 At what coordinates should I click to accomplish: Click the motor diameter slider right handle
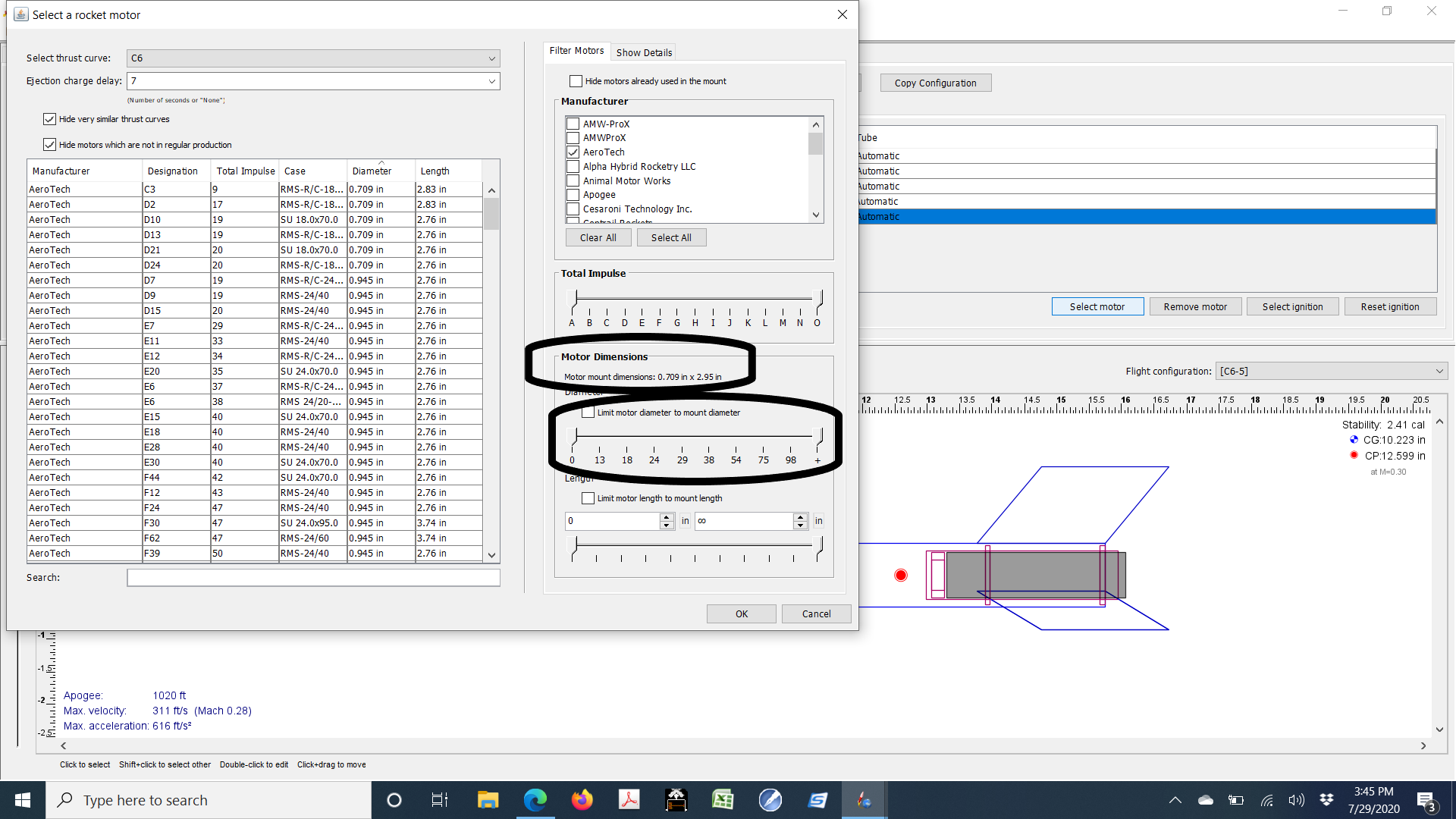click(818, 436)
